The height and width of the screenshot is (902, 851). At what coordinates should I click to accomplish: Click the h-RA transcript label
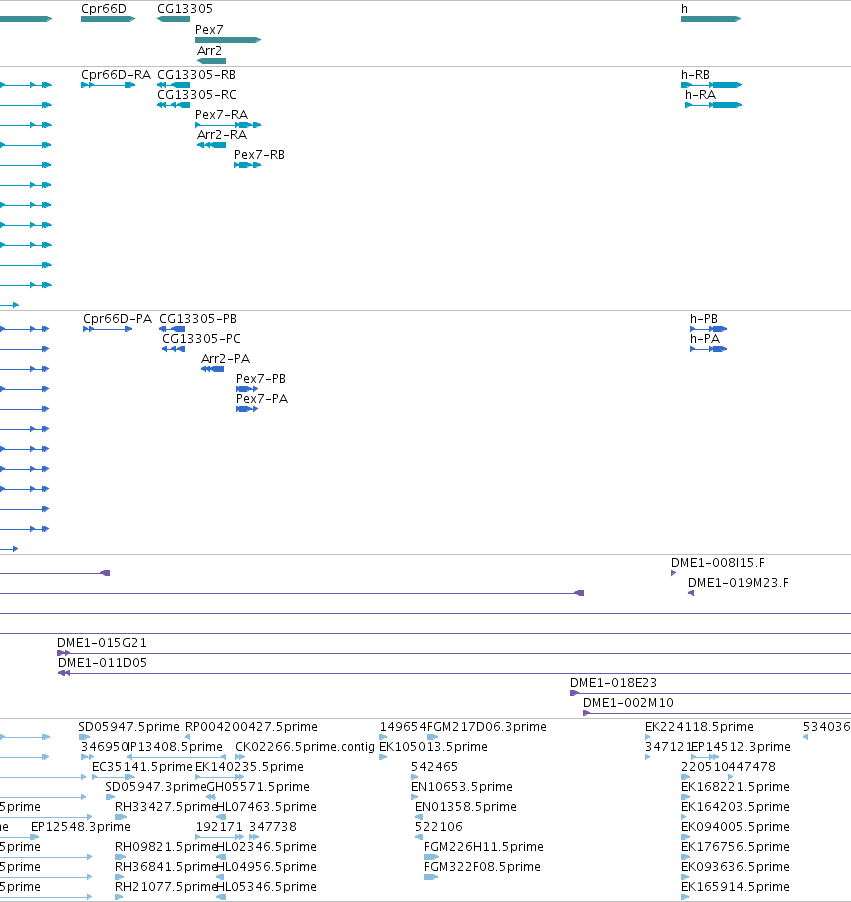700,94
